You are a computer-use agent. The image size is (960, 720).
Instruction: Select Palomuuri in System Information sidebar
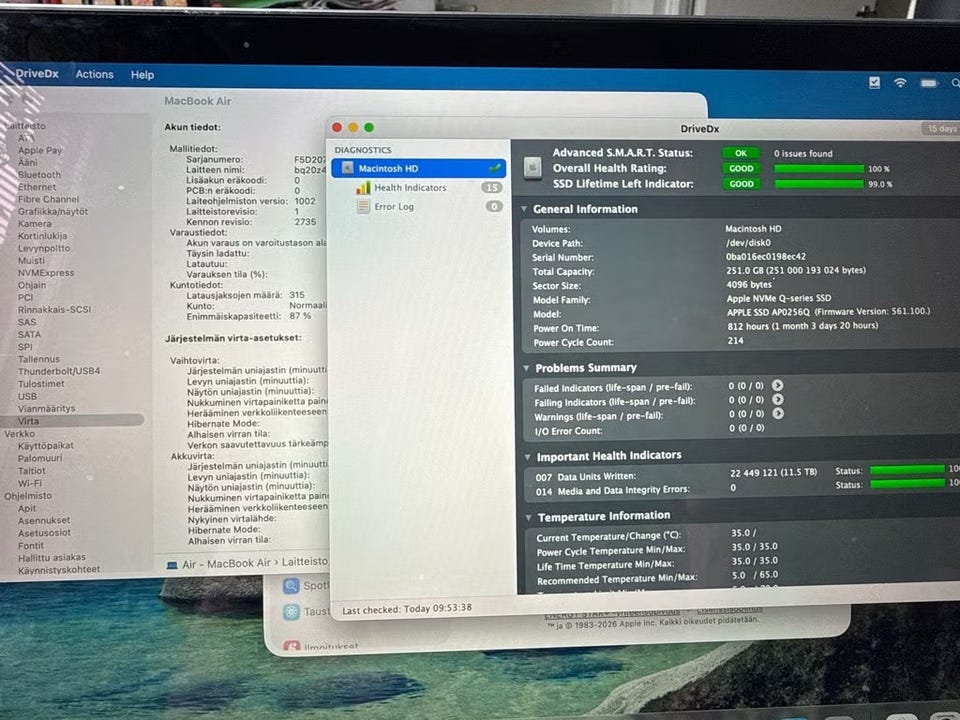[40, 458]
